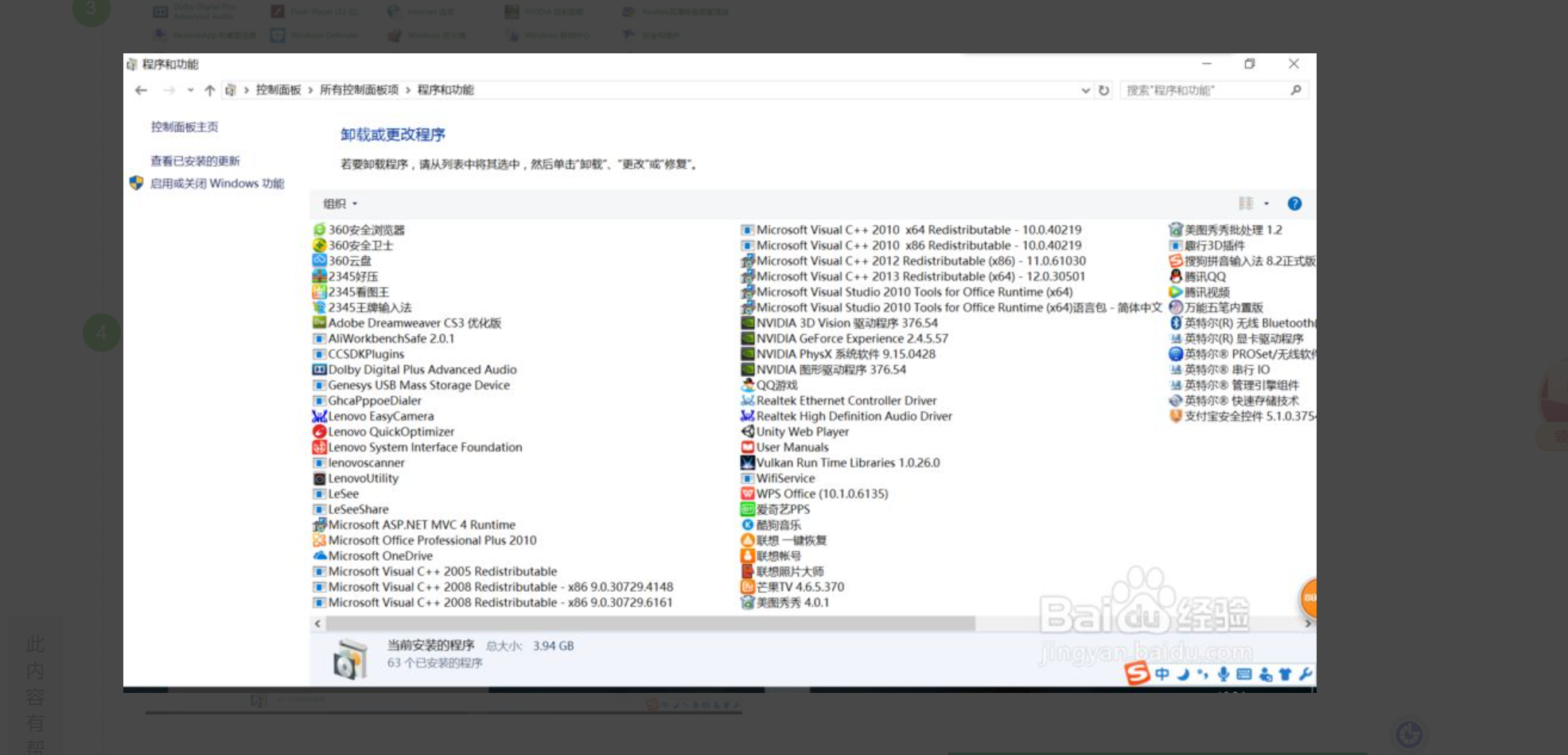Click the NVIDIA GeForce Experience icon

748,338
